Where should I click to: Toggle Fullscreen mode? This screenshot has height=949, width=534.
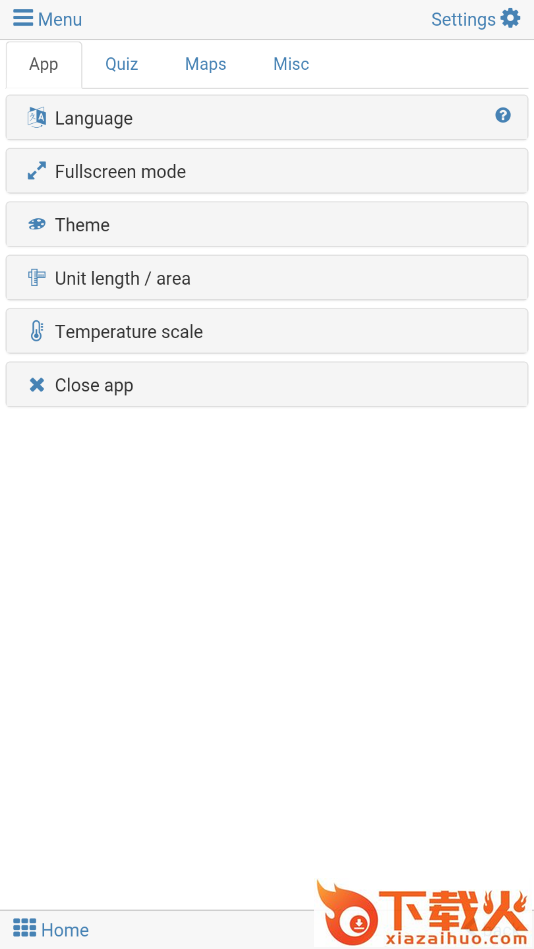click(267, 171)
